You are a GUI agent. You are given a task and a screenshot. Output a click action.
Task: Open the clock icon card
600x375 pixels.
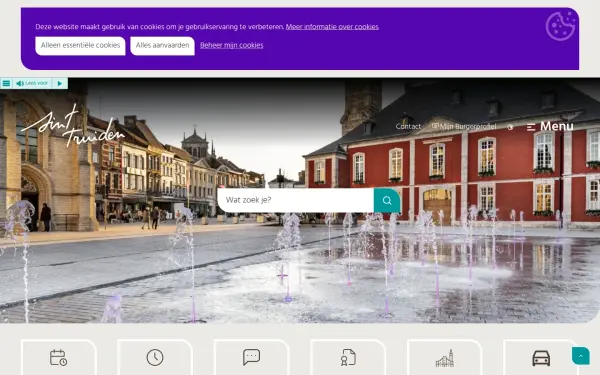pos(155,357)
